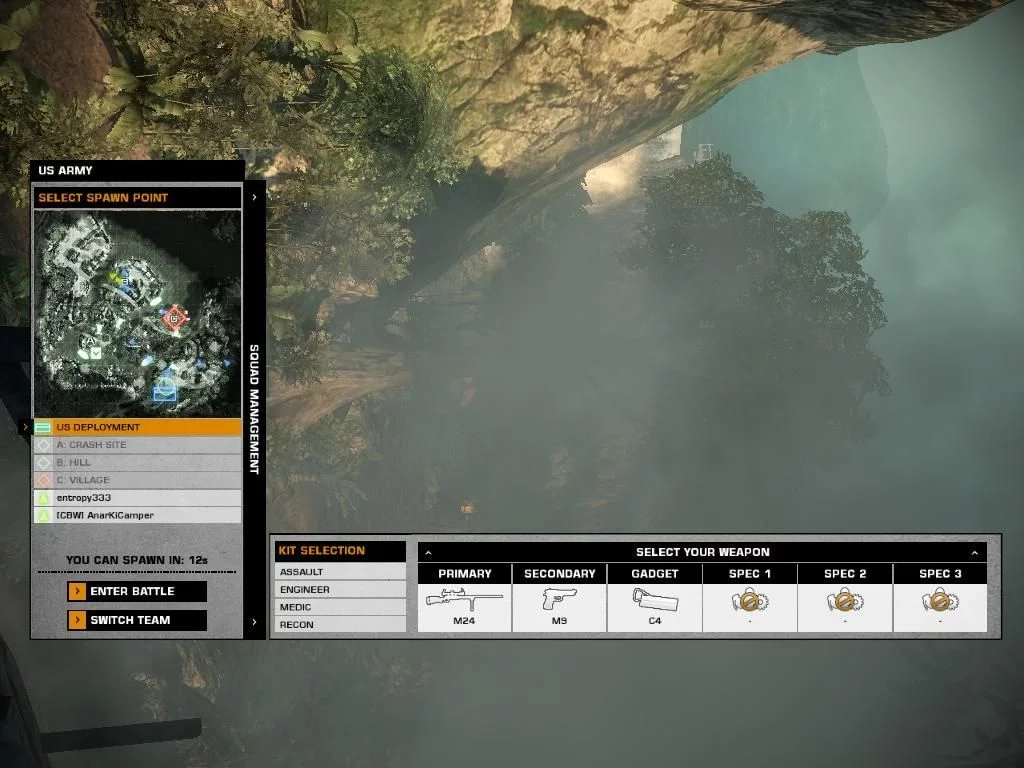
Task: Click flag B marker on the minimap
Action: (x=125, y=281)
